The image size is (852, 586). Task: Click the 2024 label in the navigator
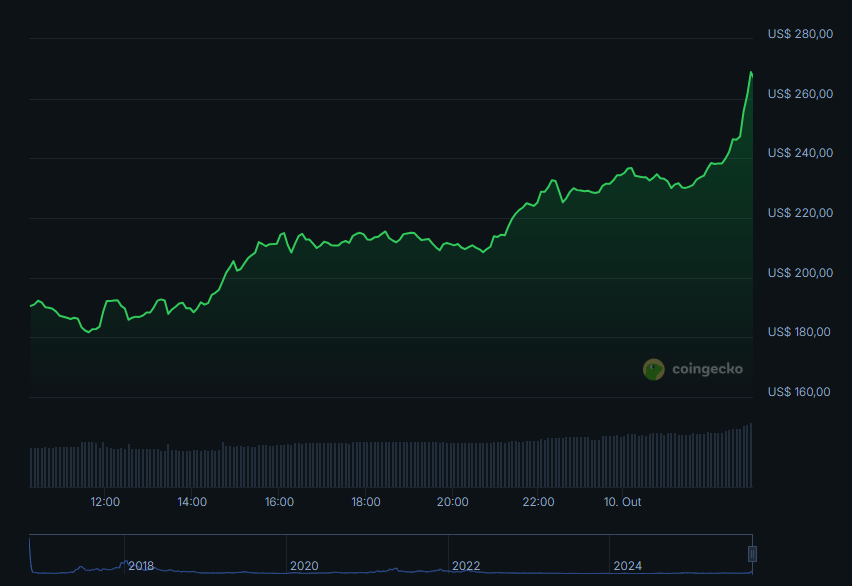point(628,566)
